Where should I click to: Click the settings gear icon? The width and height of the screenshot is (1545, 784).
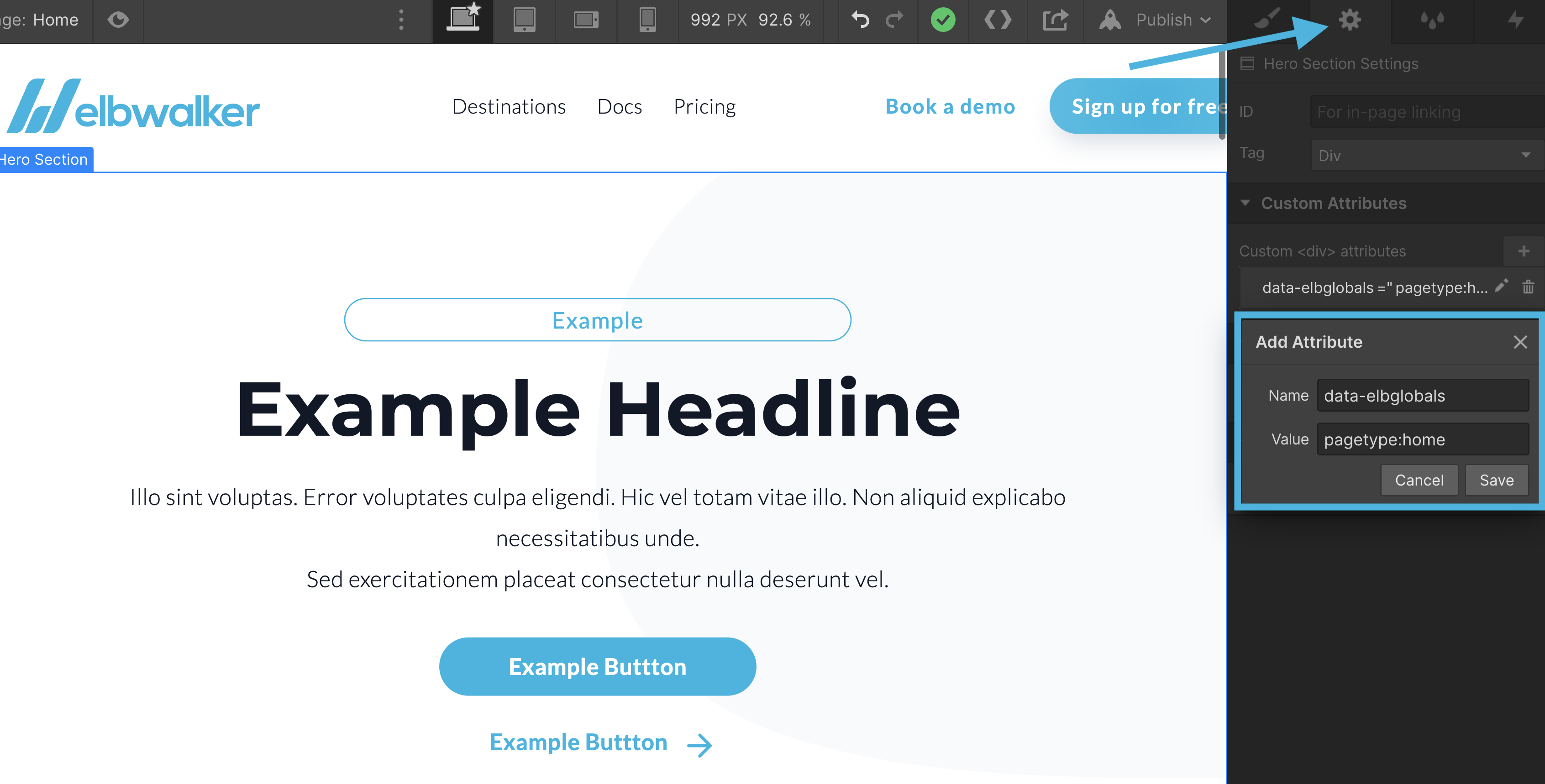(1349, 17)
